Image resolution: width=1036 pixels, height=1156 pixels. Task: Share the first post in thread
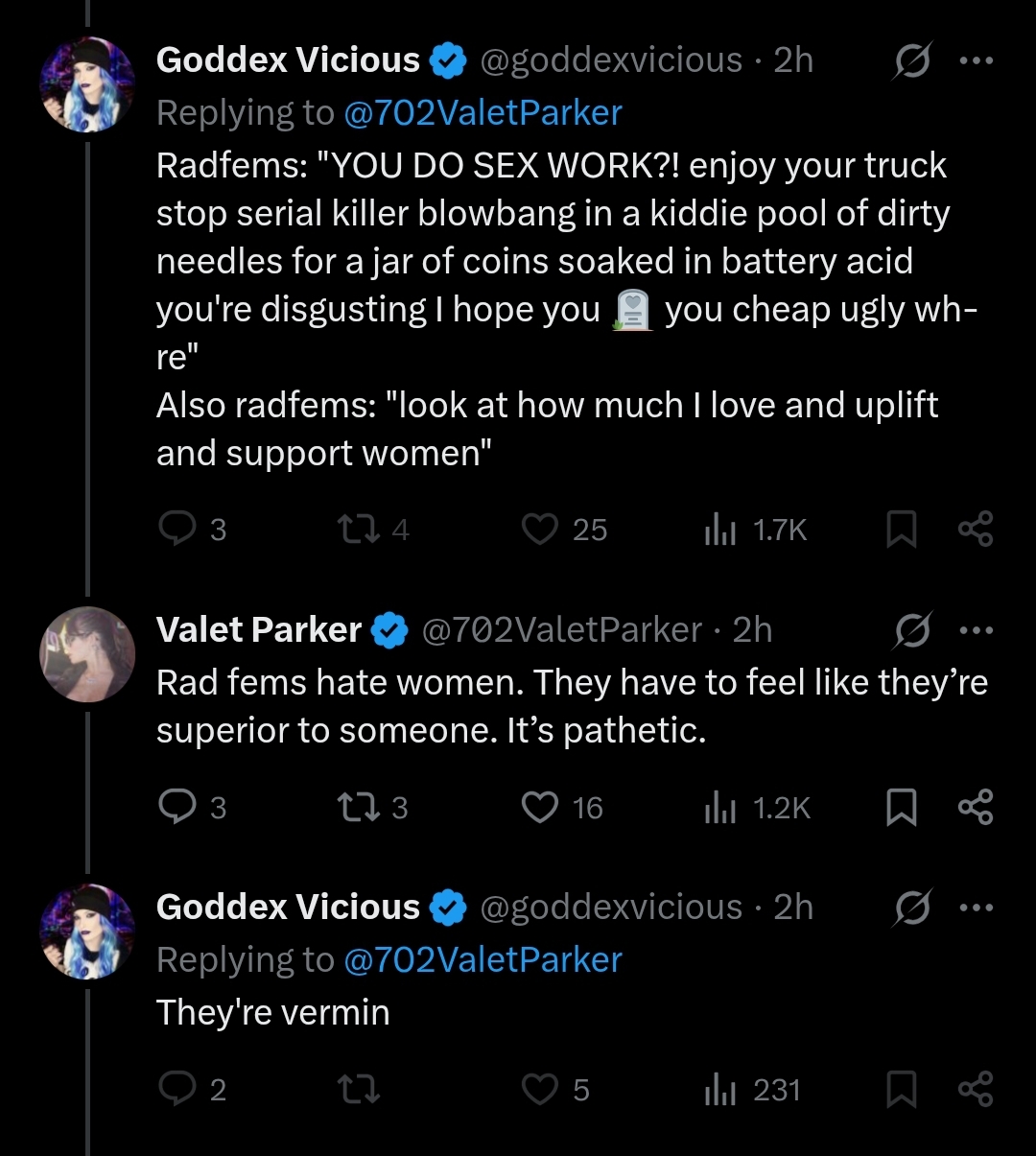pos(976,529)
